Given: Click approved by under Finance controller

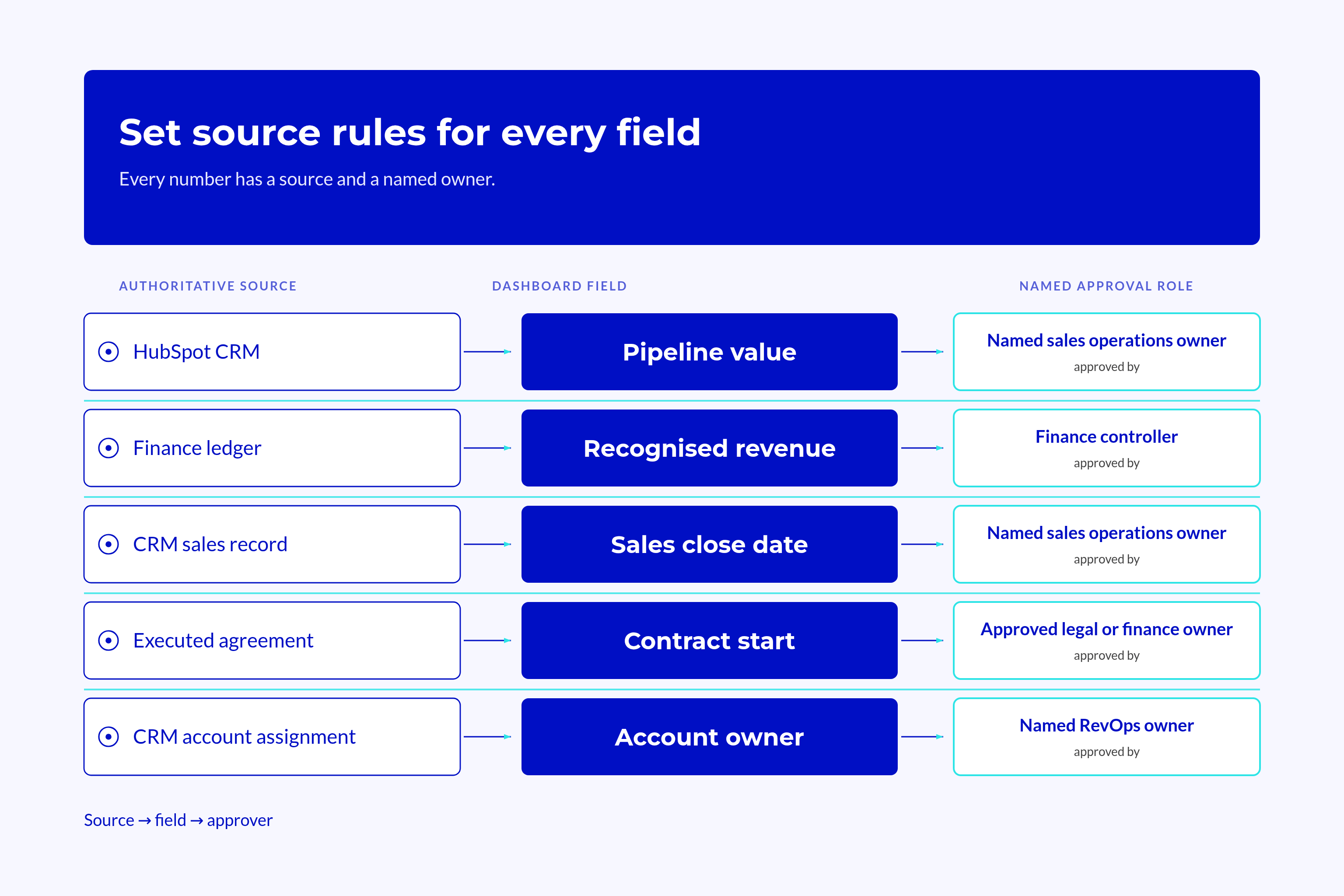Looking at the screenshot, I should pos(1106,463).
